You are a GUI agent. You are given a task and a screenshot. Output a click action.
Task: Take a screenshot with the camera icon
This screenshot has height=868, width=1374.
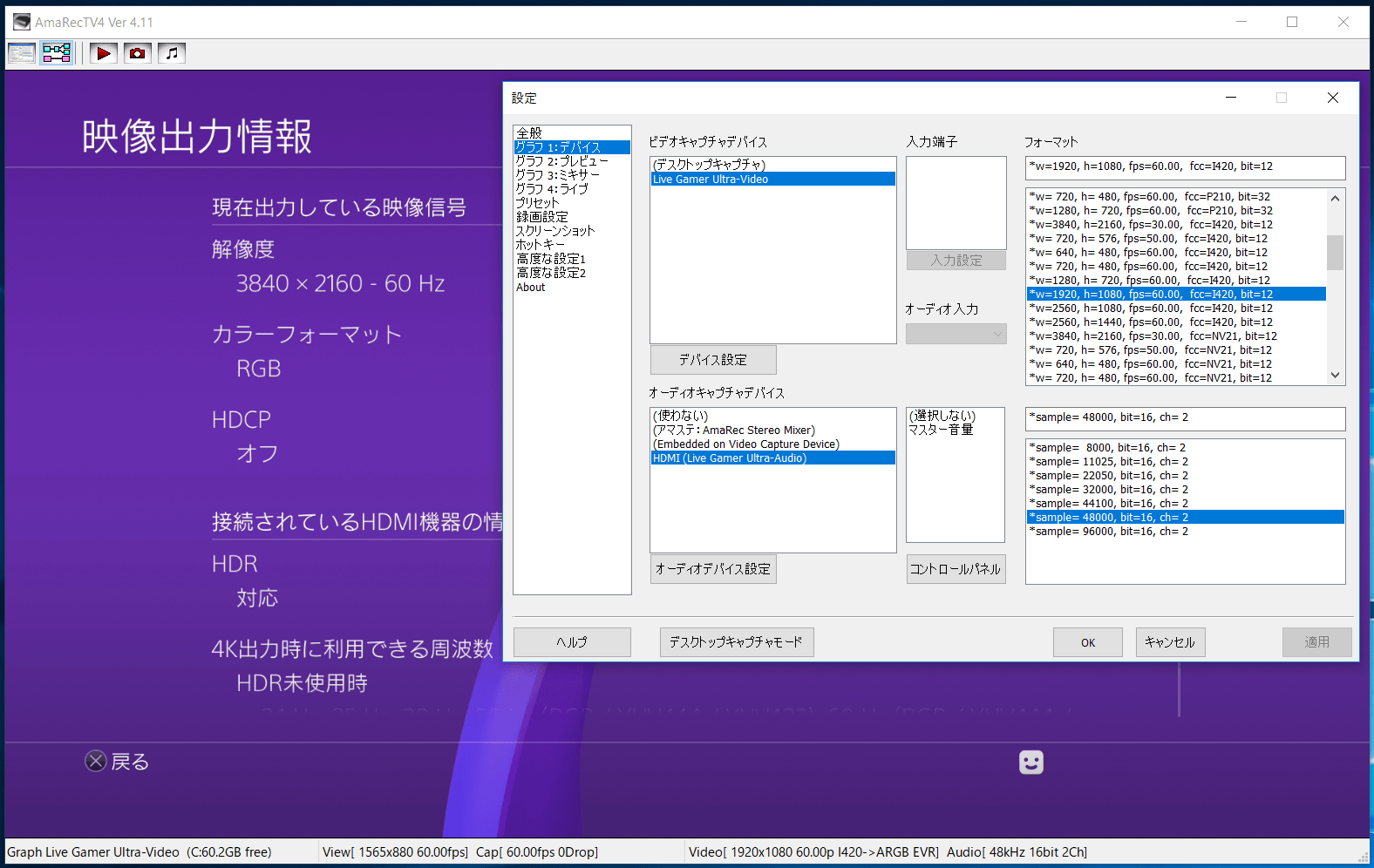click(137, 53)
